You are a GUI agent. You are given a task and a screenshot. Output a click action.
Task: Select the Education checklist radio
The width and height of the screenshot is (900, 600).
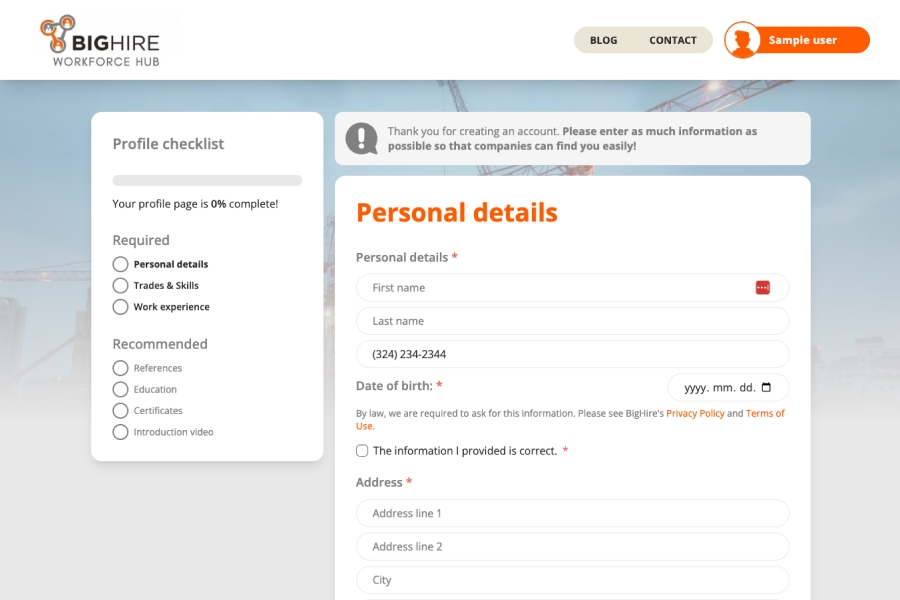pyautogui.click(x=120, y=389)
